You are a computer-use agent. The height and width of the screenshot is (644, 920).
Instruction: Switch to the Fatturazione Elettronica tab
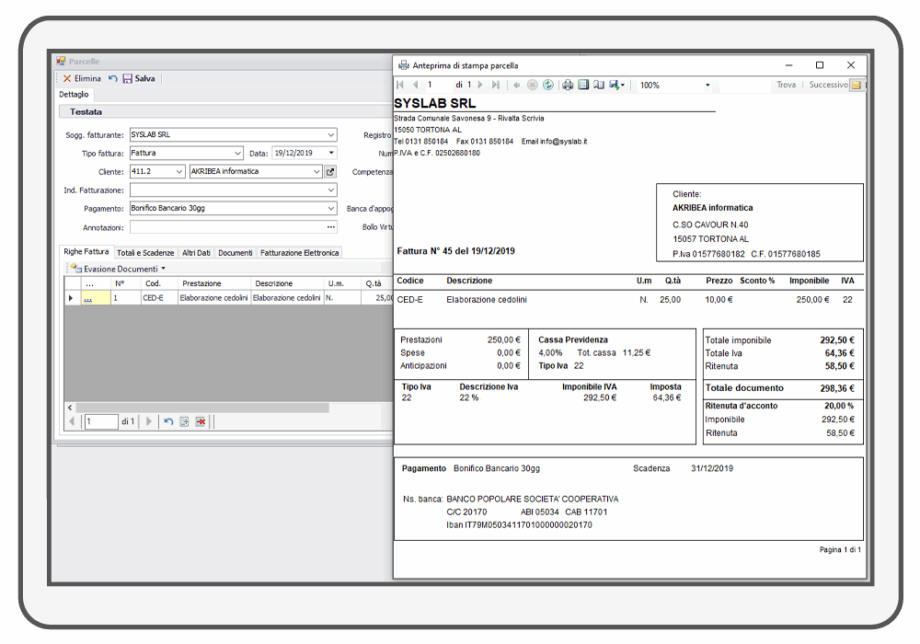click(299, 253)
